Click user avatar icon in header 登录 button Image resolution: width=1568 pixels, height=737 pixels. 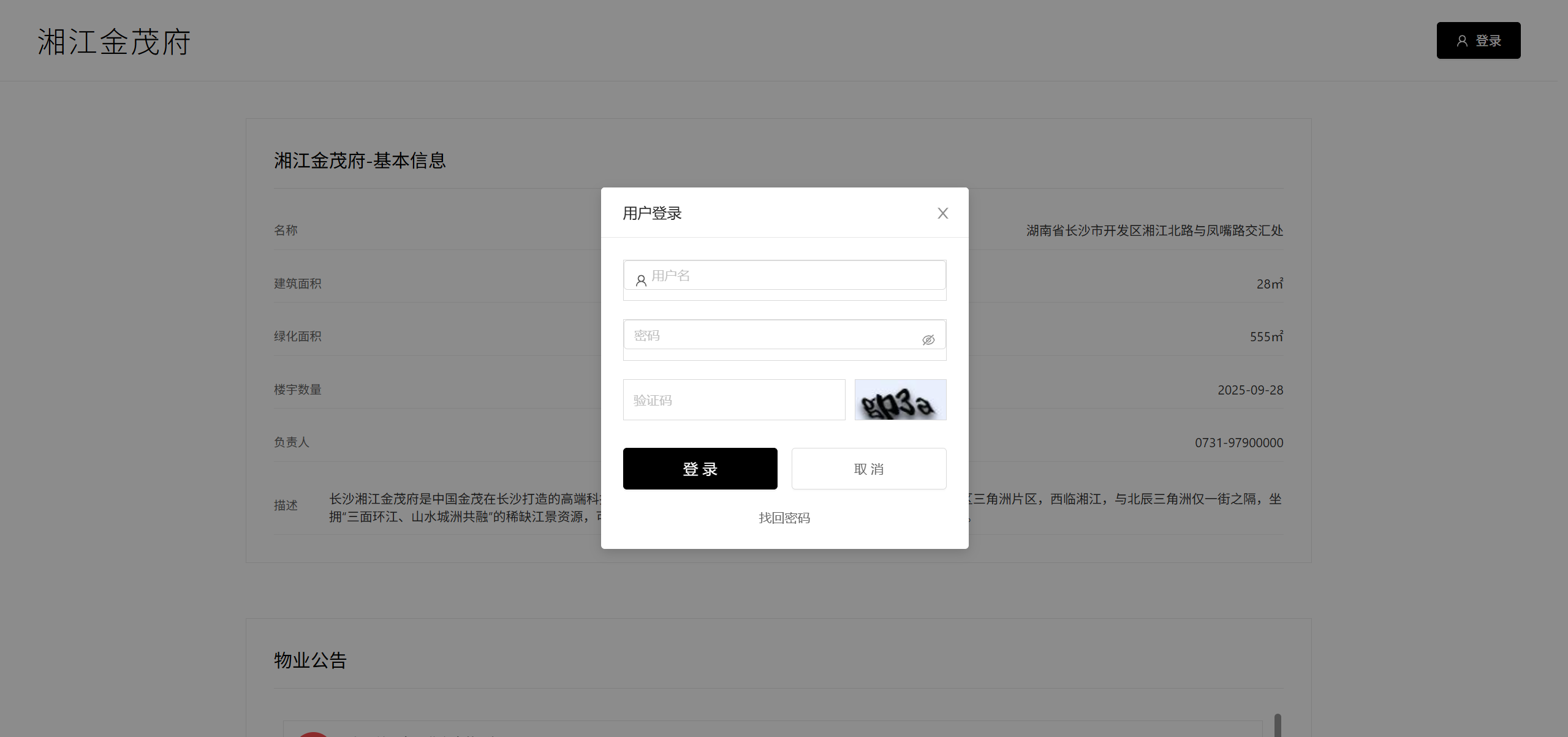[x=1462, y=40]
